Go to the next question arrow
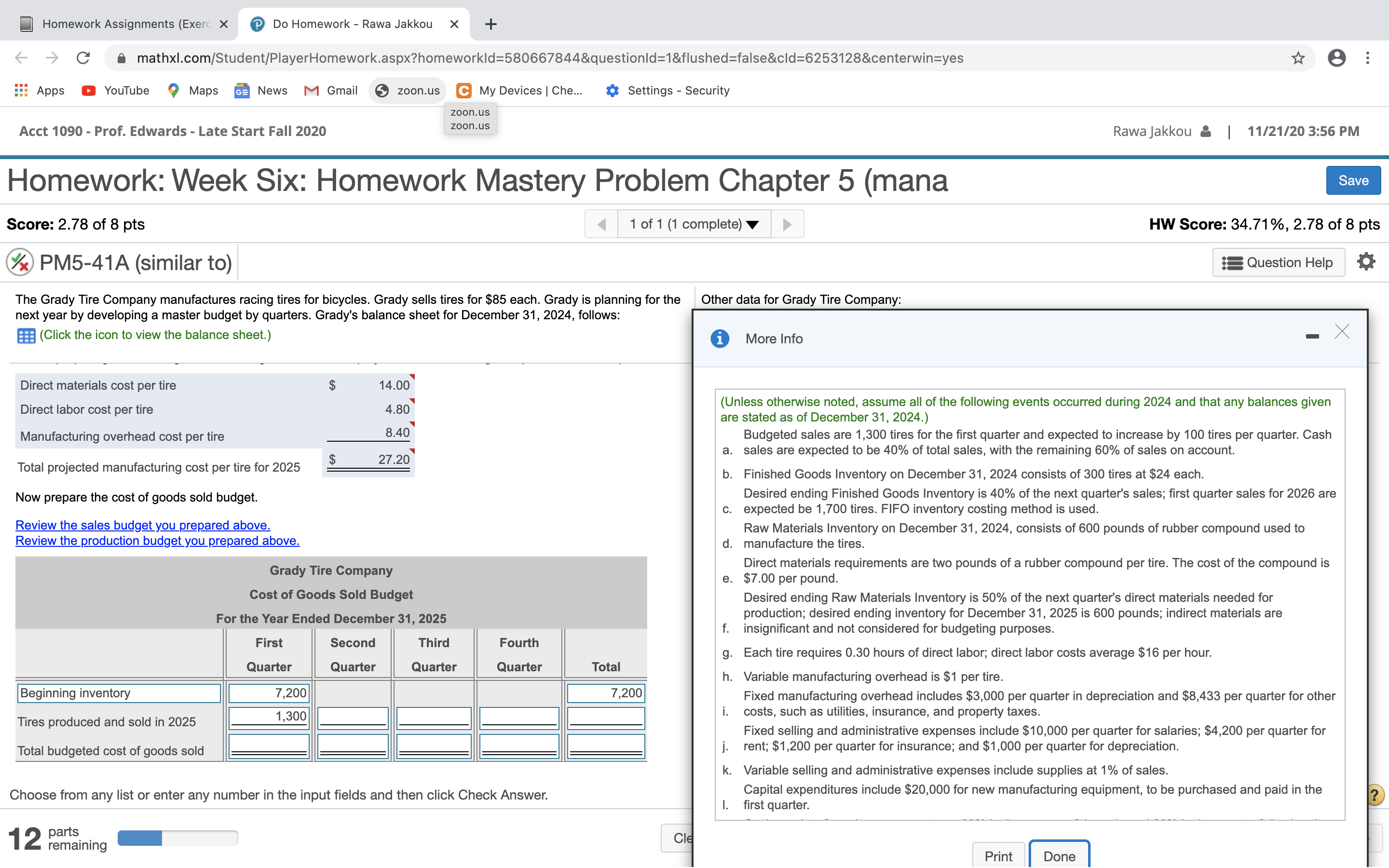This screenshot has height=868, width=1389. point(787,224)
